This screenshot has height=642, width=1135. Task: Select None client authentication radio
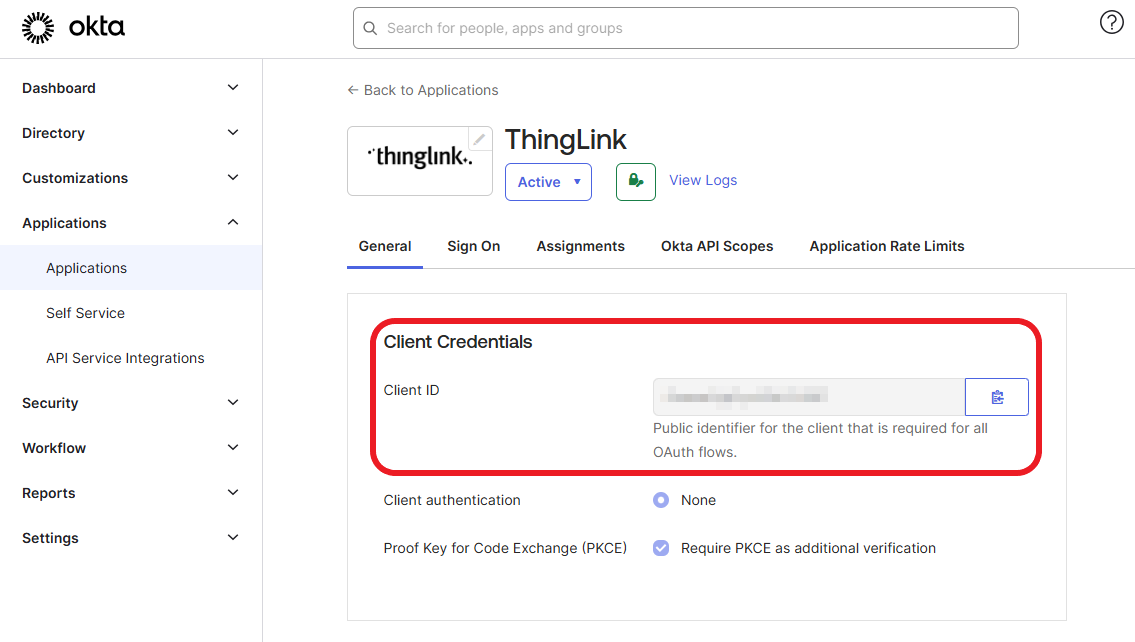[661, 500]
